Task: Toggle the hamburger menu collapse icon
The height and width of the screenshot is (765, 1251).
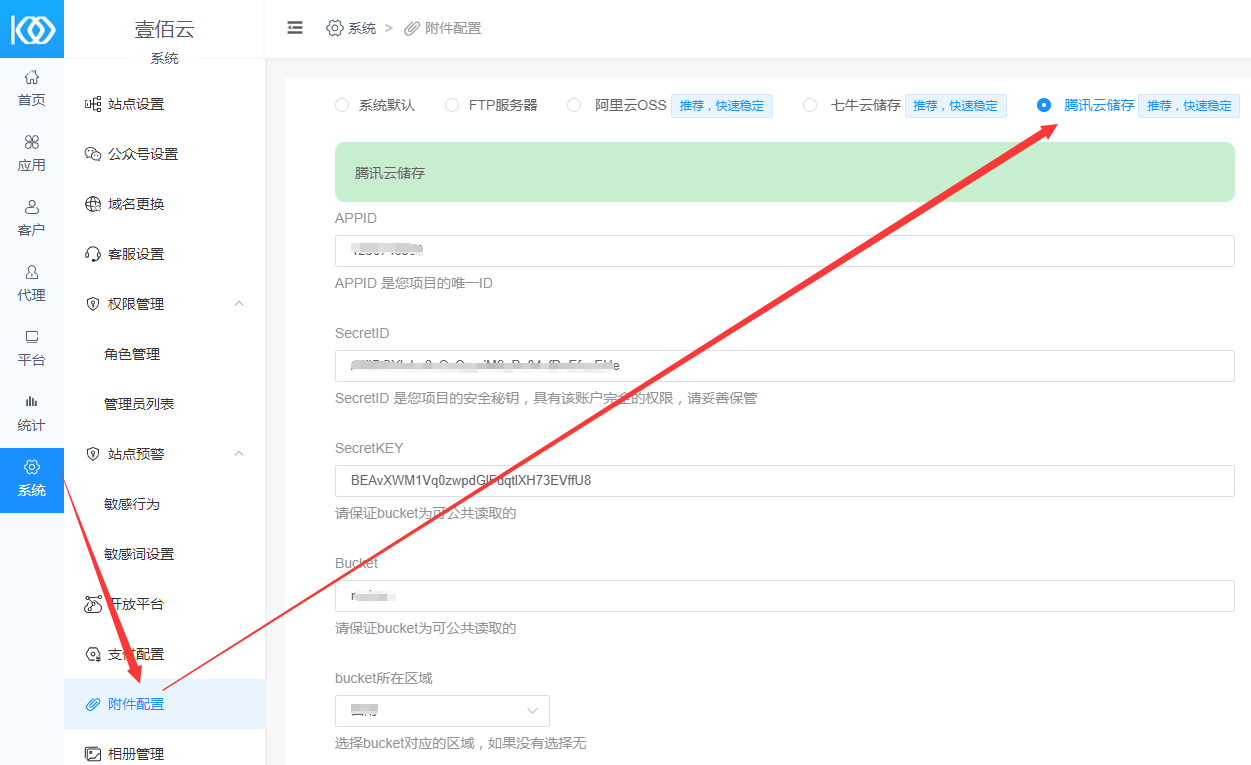Action: click(x=295, y=28)
